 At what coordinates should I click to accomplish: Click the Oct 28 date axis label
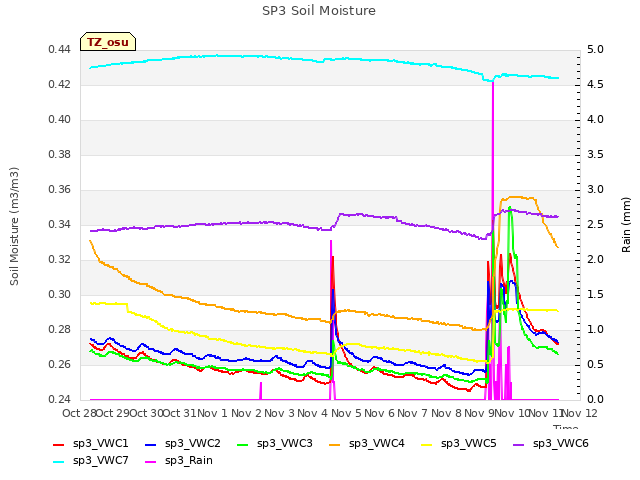click(80, 414)
